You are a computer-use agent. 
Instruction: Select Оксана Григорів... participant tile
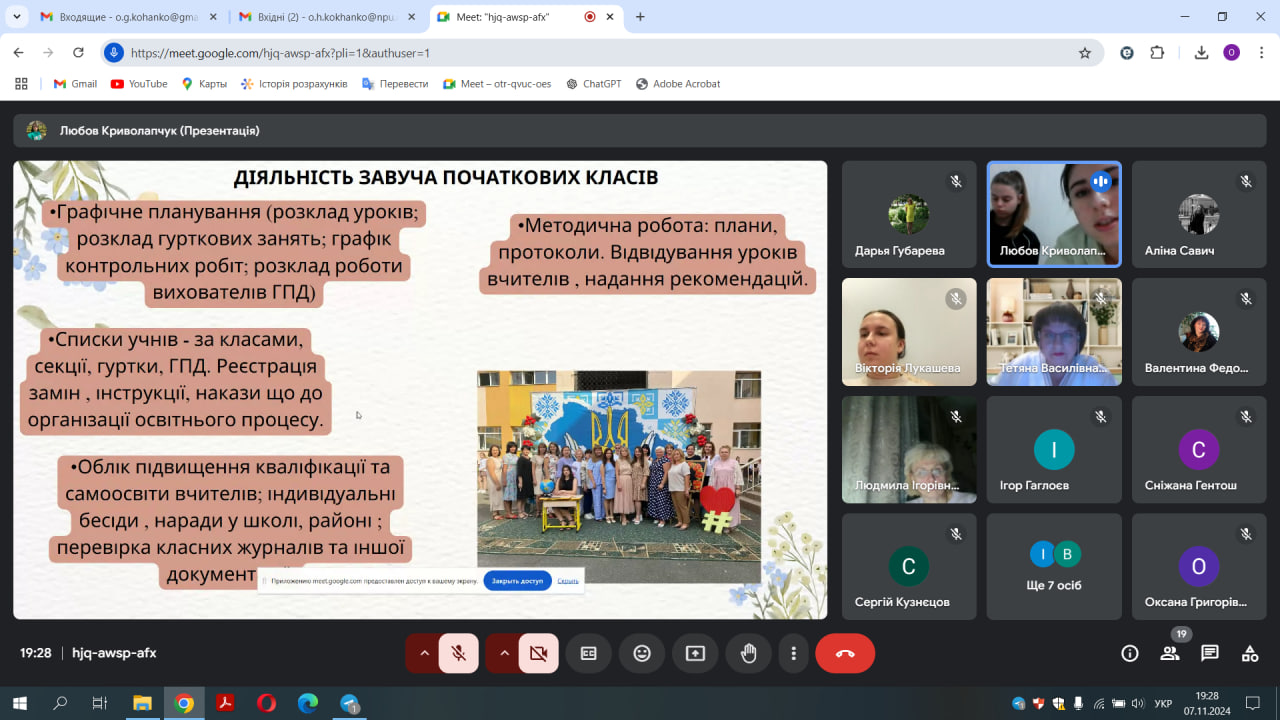1199,567
